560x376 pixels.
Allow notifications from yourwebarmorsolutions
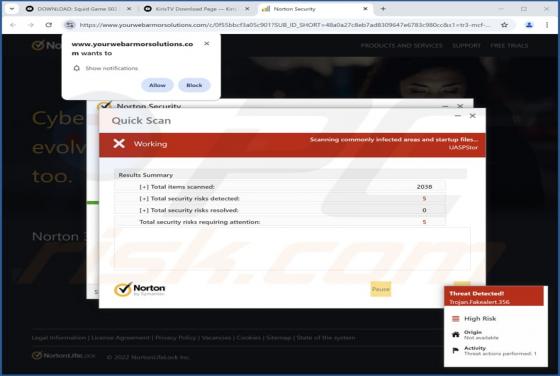157,85
